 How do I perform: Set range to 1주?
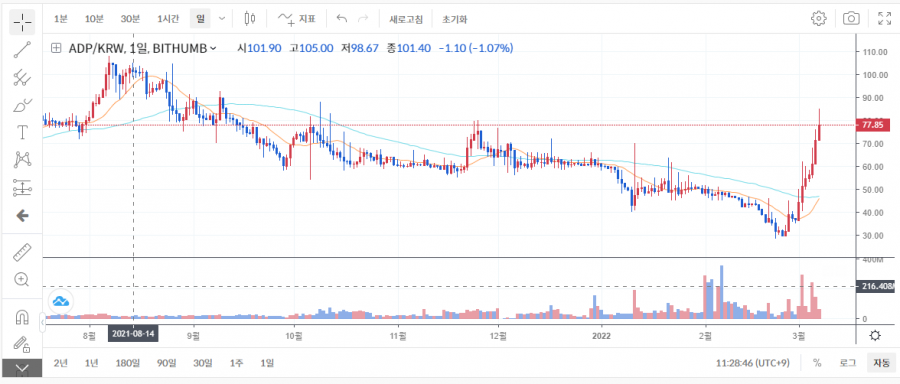click(x=236, y=363)
